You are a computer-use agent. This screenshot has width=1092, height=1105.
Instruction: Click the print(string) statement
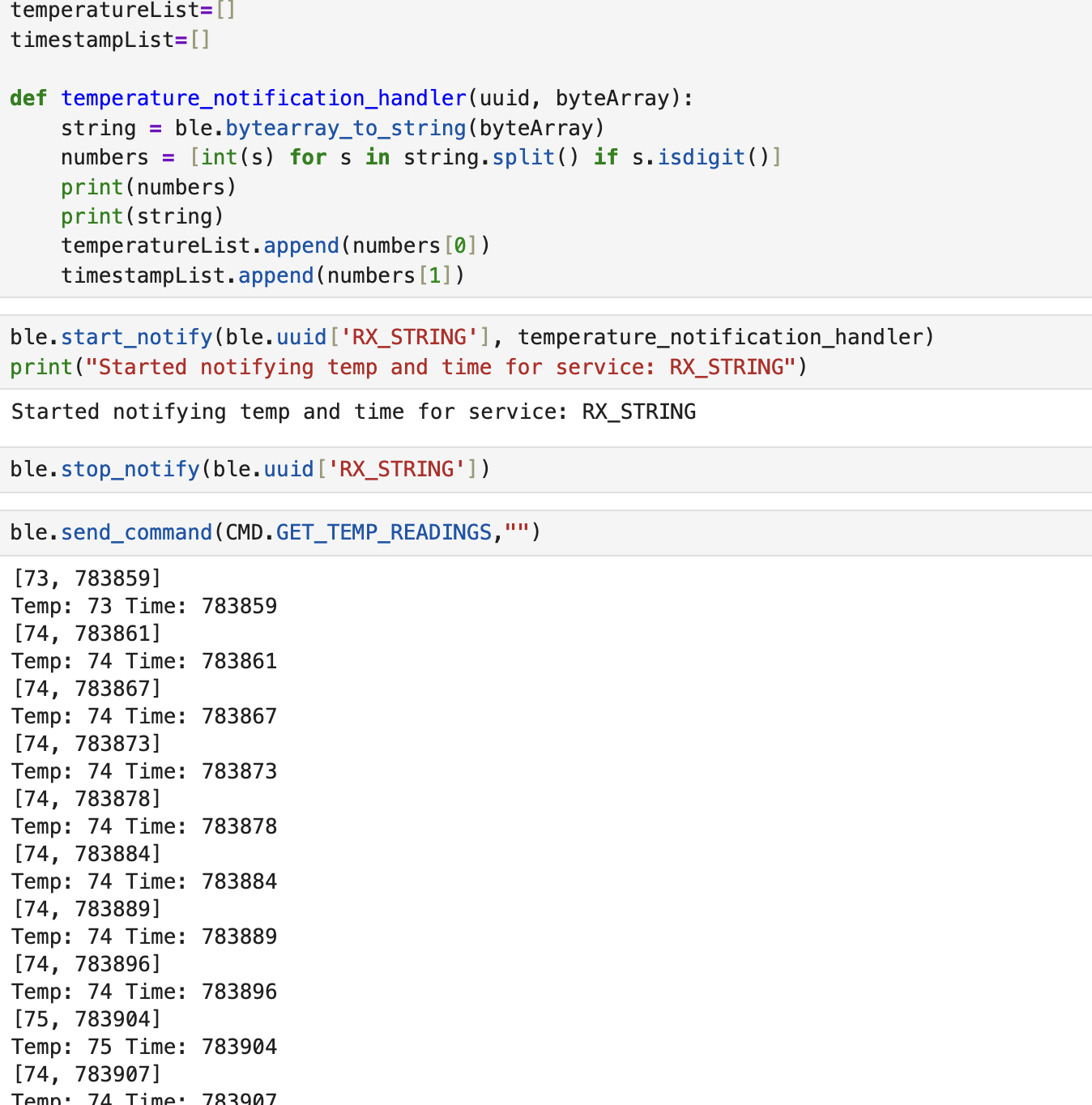click(x=142, y=216)
